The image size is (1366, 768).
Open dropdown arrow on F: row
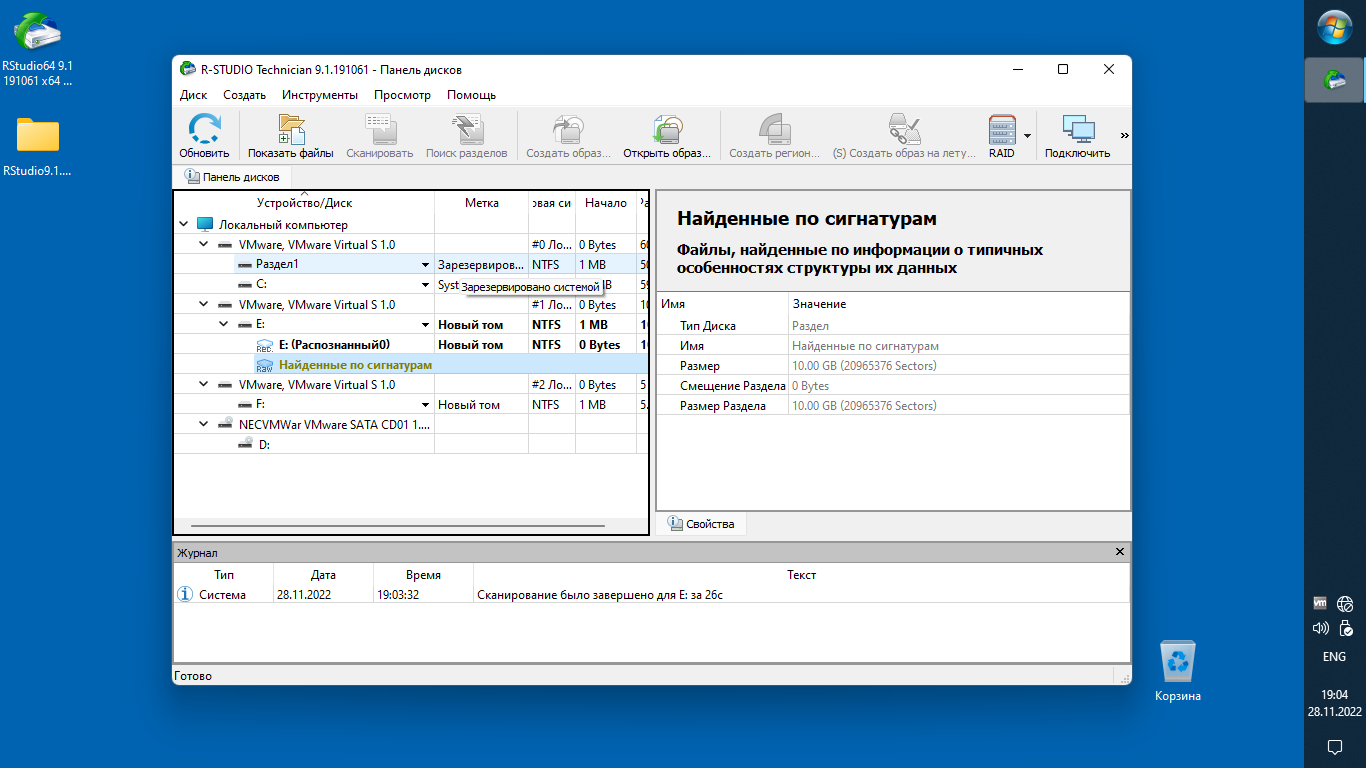pyautogui.click(x=426, y=405)
